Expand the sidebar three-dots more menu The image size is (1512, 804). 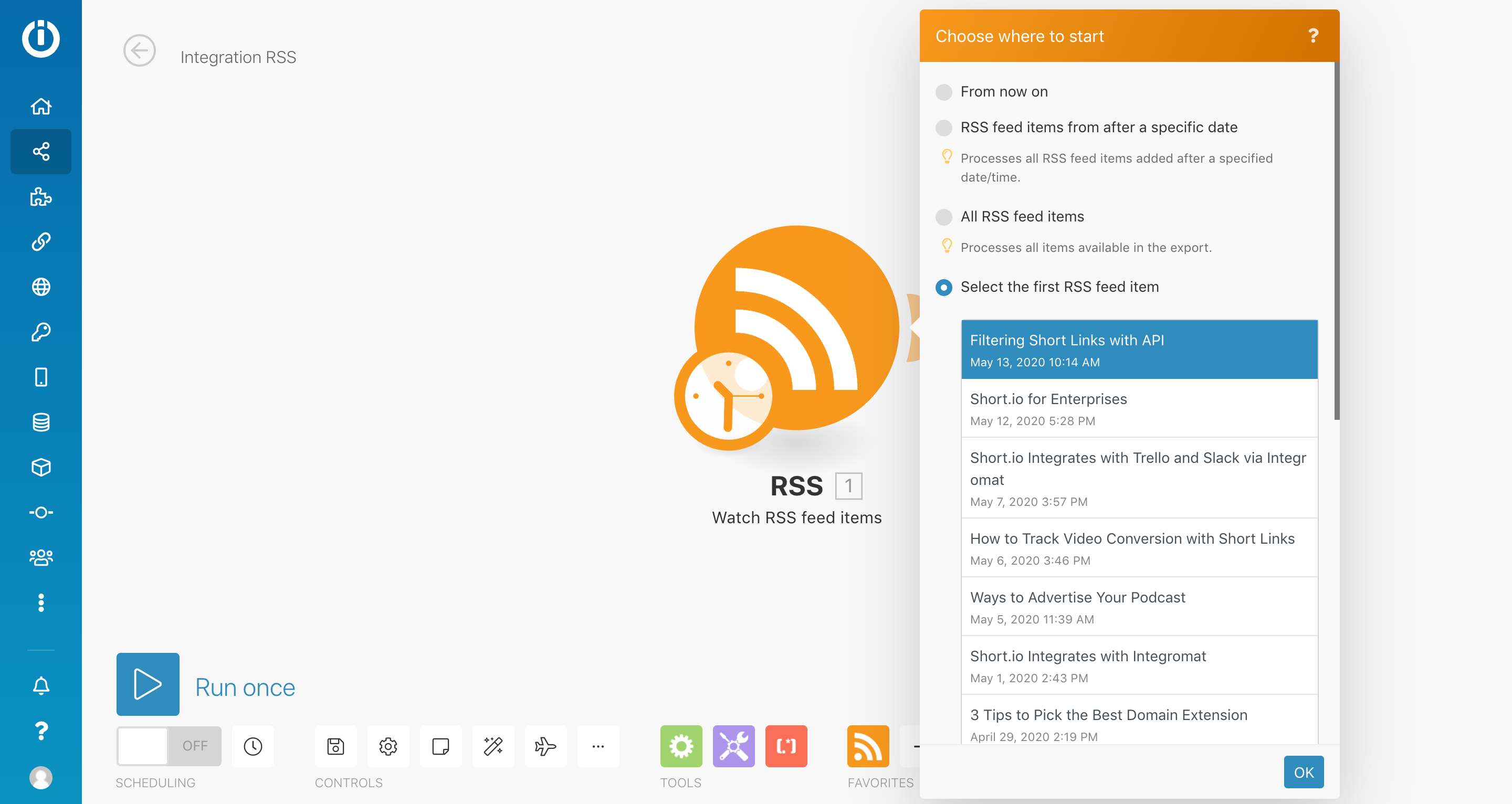(x=40, y=602)
